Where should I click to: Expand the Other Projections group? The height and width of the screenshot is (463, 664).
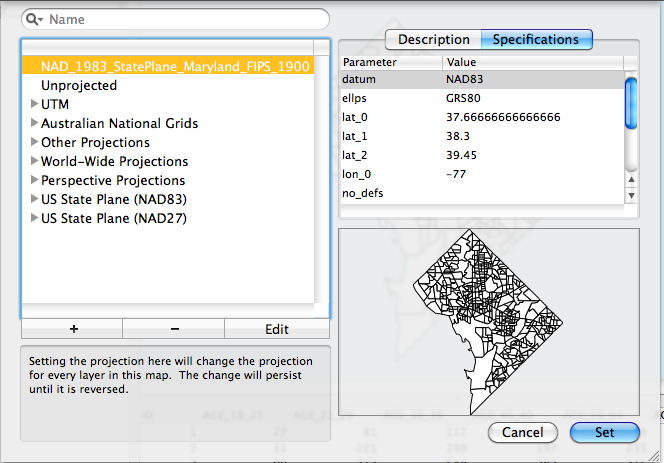(32, 142)
